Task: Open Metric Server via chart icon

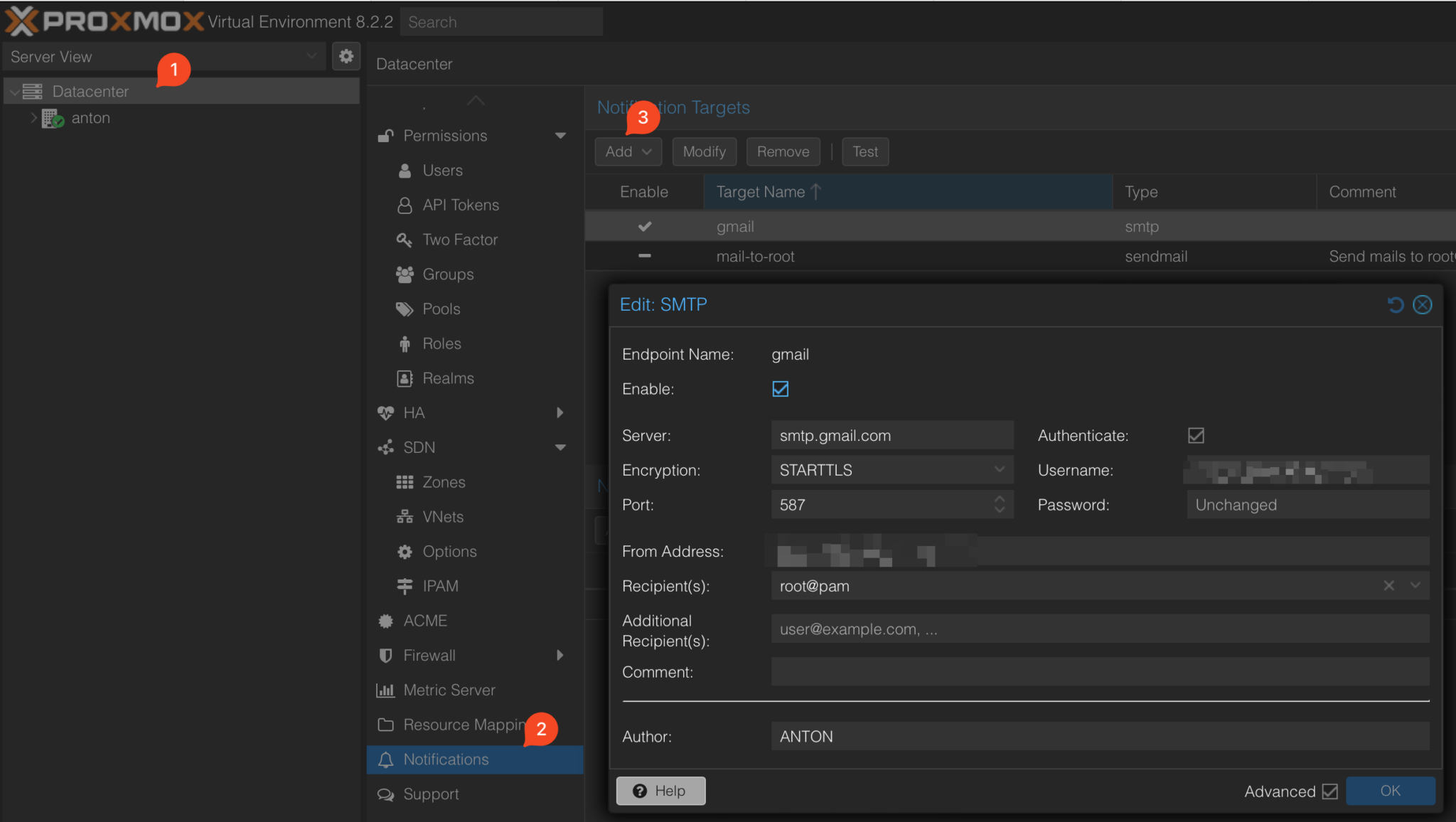Action: (385, 689)
